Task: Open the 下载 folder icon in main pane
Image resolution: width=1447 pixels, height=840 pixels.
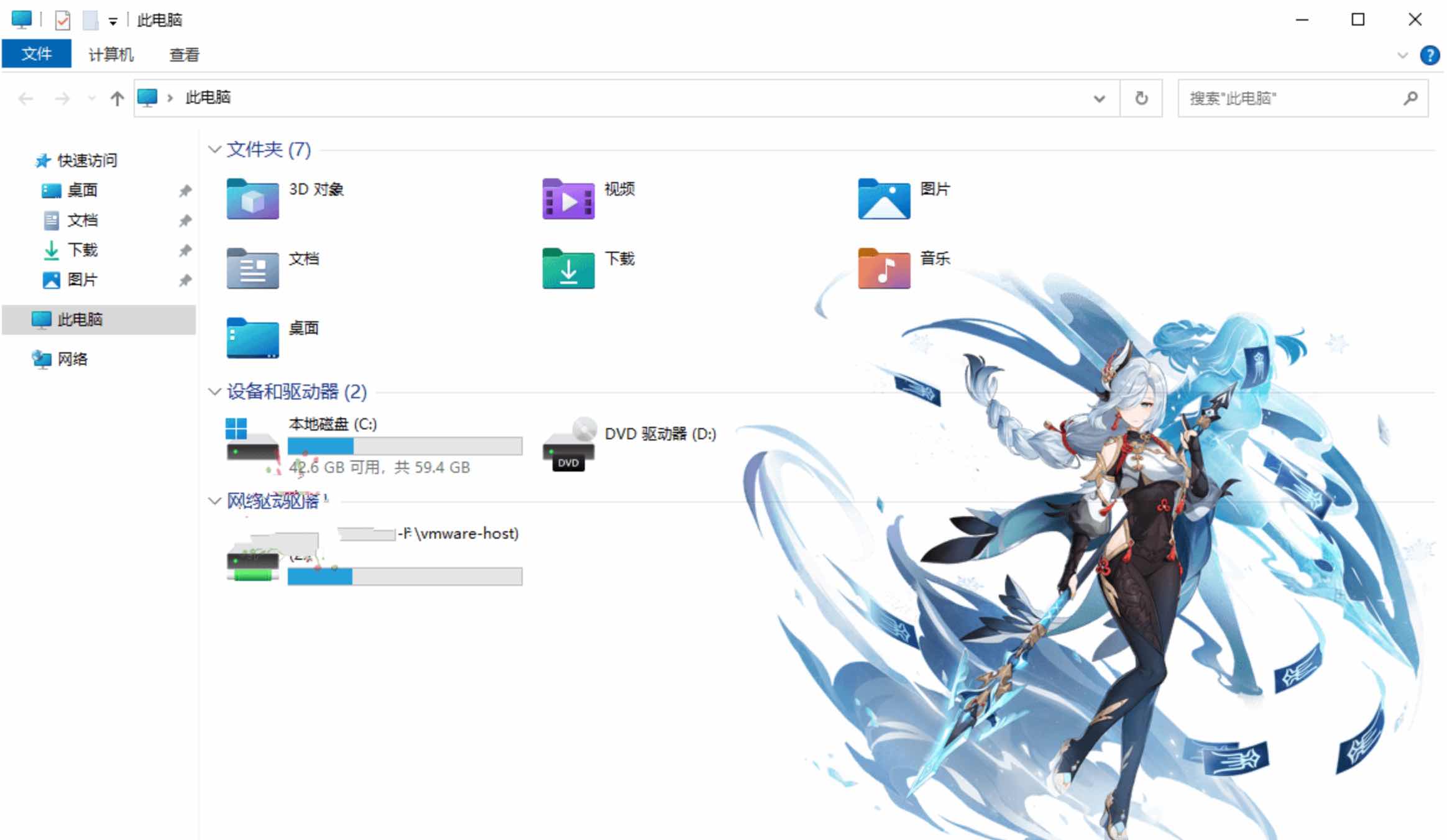Action: [x=568, y=268]
